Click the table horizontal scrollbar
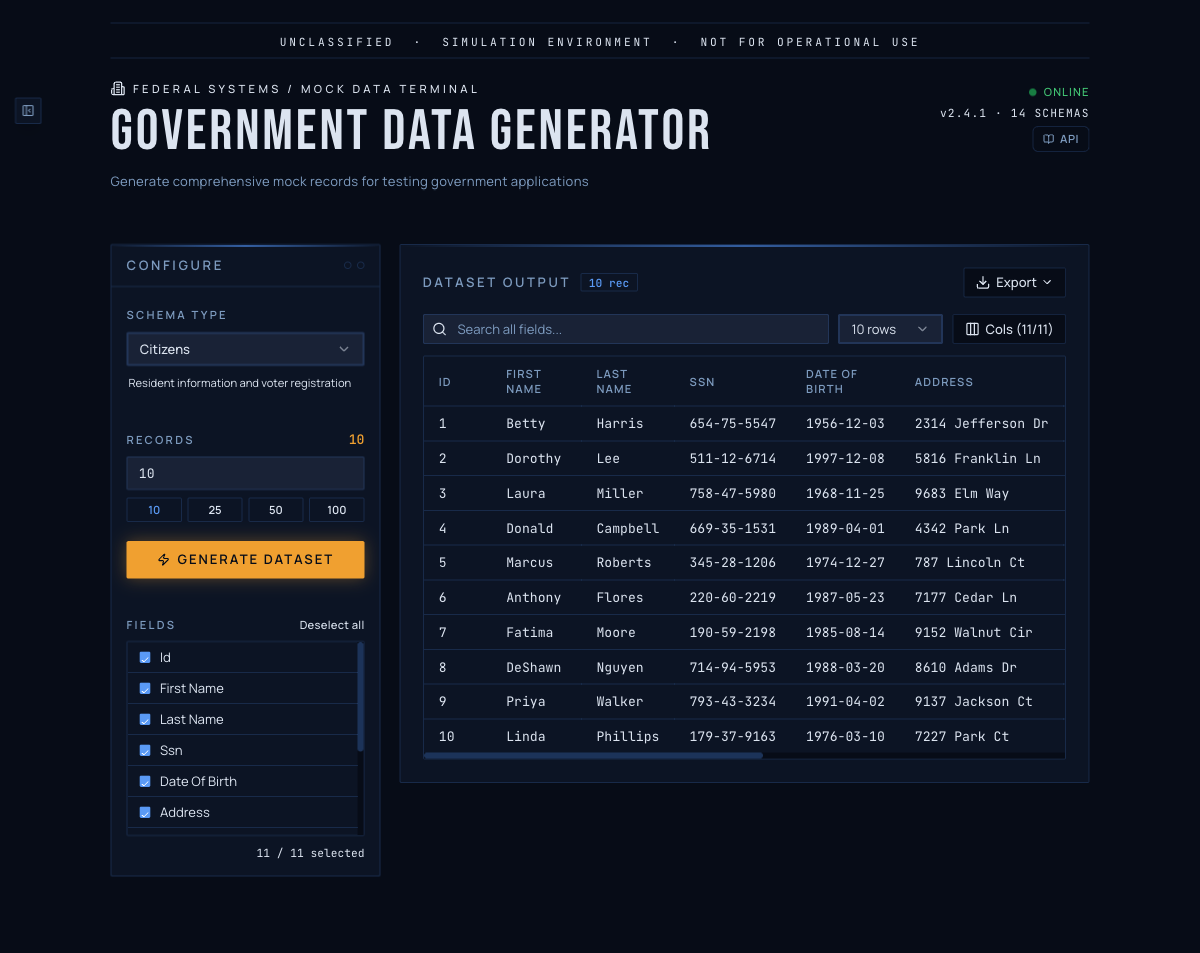The height and width of the screenshot is (953, 1200). (x=593, y=756)
